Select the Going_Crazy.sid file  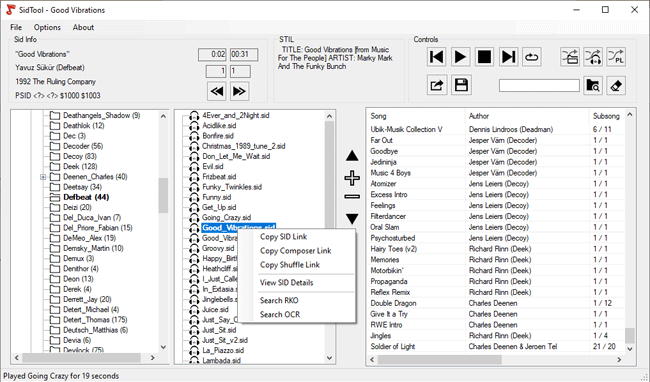tap(226, 218)
